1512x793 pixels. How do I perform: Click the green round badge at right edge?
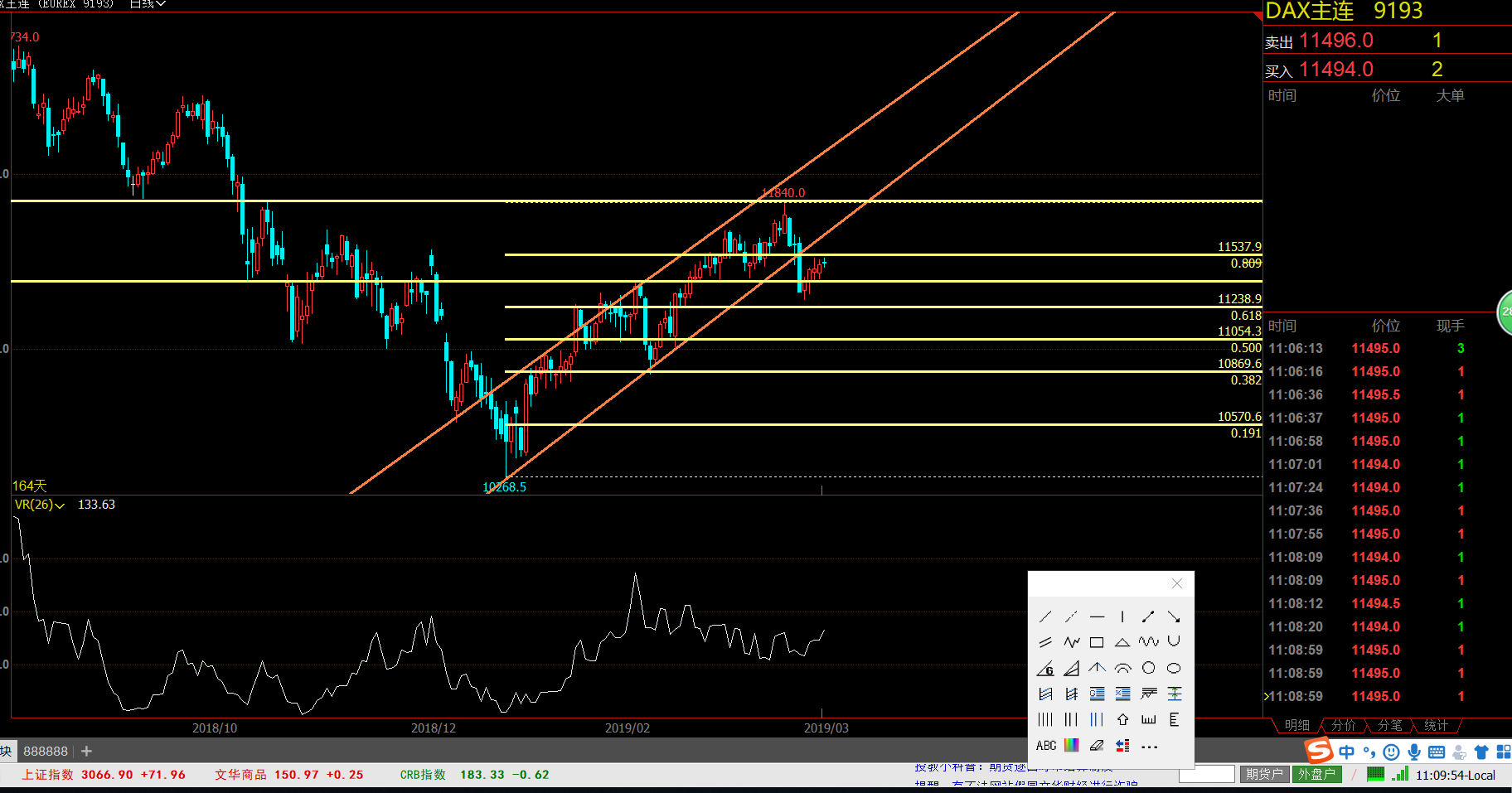click(1505, 312)
